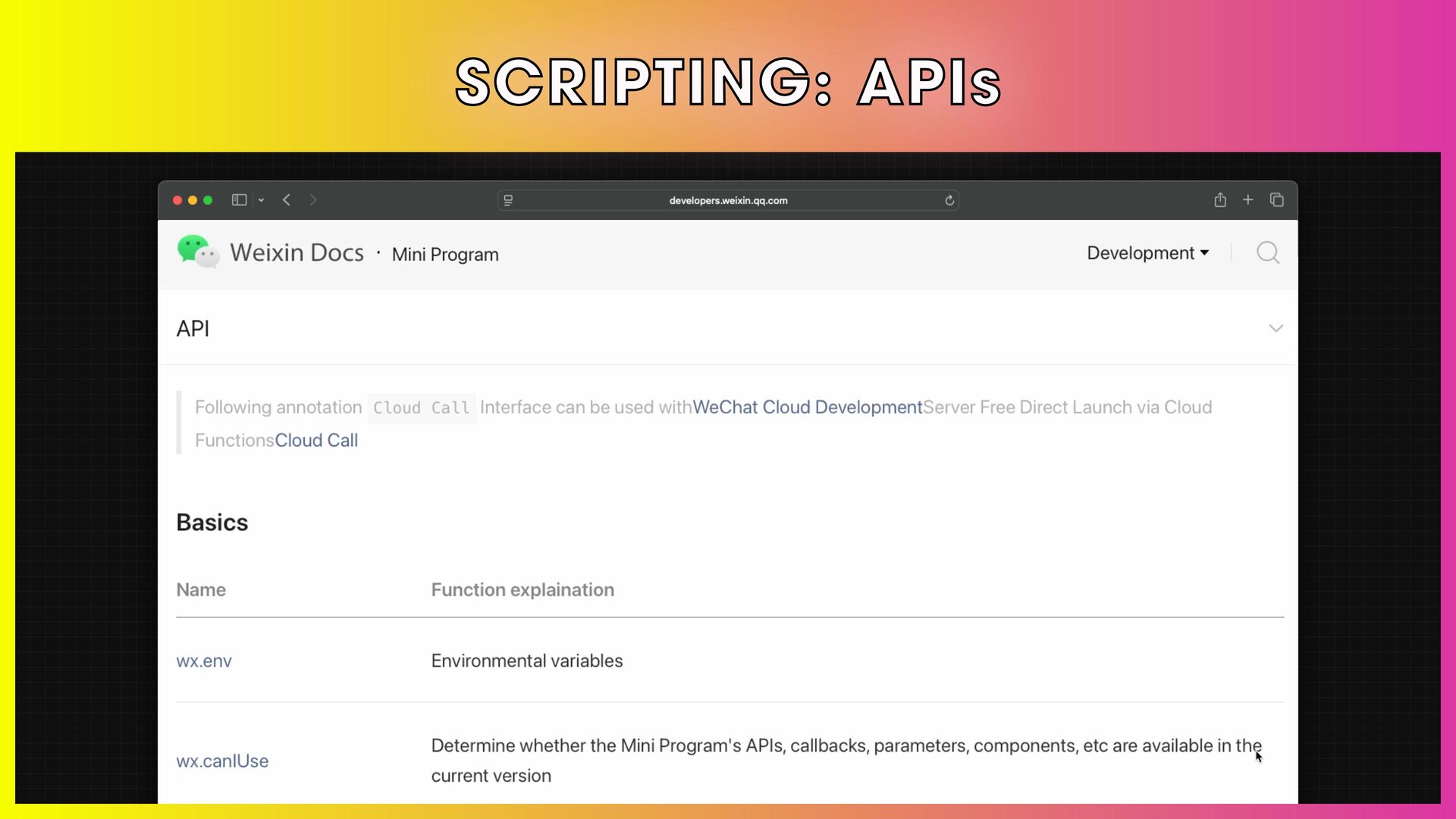Open the sidebar options dropdown arrow

coord(261,200)
